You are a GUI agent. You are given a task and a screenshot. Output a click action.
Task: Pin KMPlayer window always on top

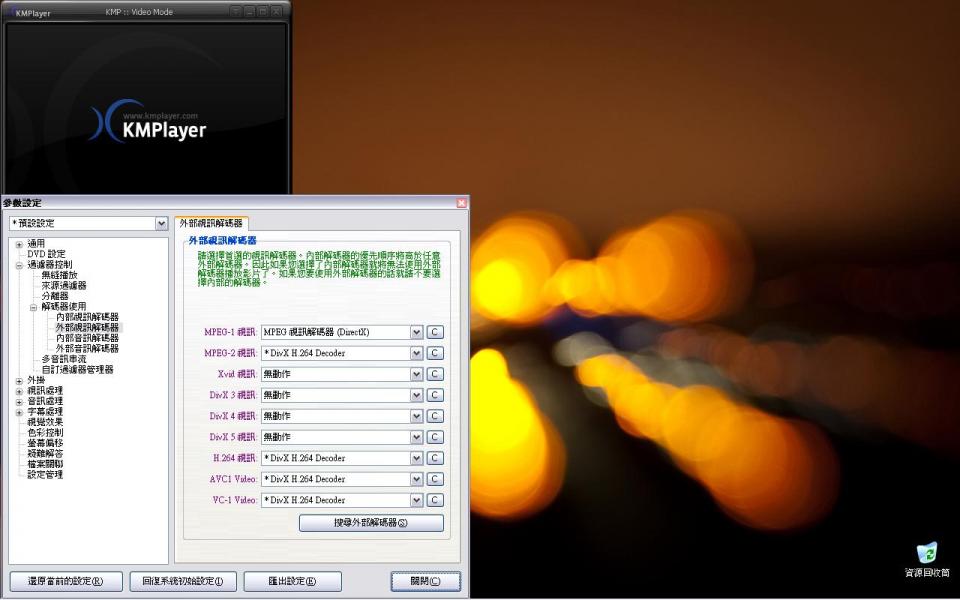point(236,12)
